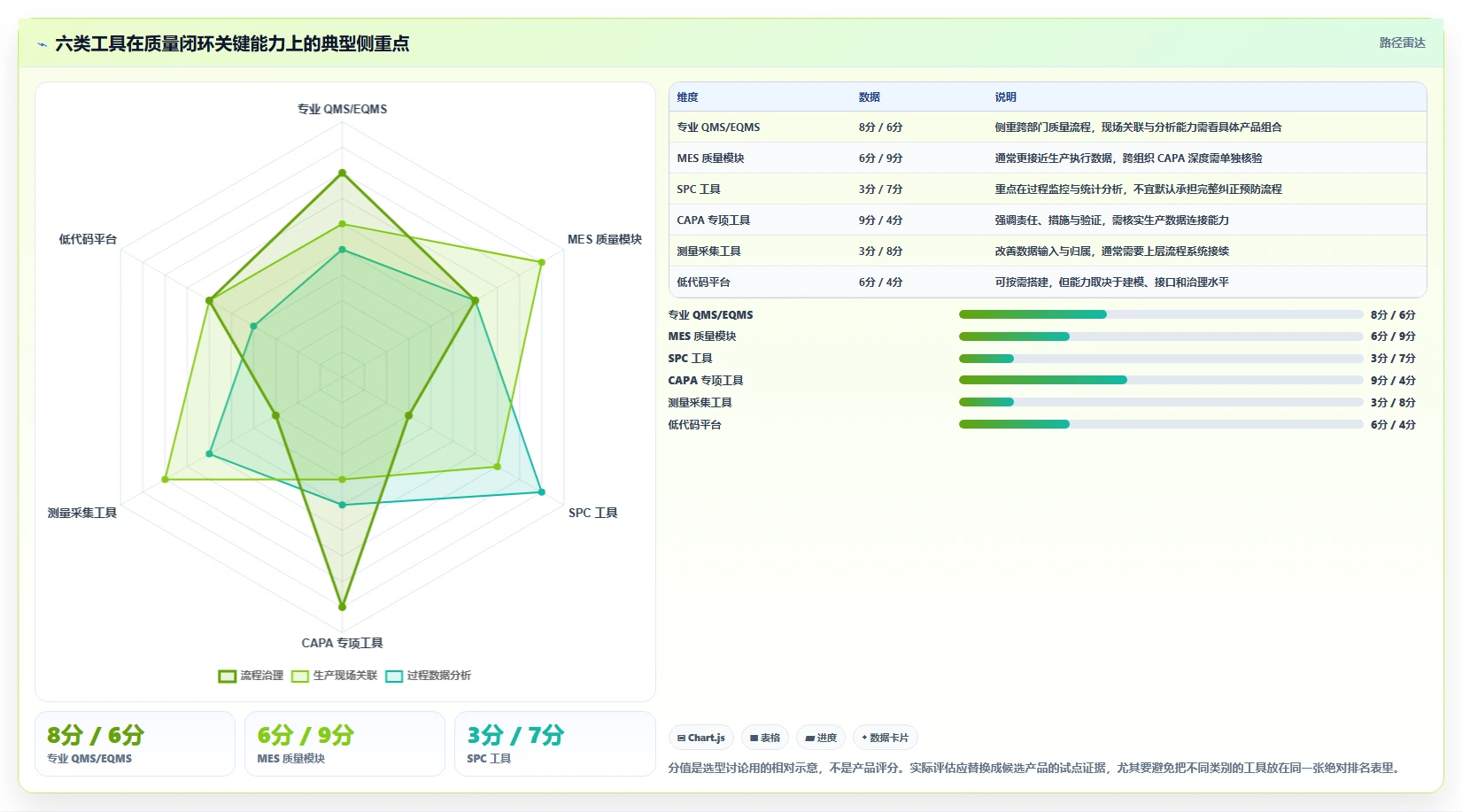Click the radar axis label MES 质量模块
Screen dimensions: 1462x812
coord(605,239)
